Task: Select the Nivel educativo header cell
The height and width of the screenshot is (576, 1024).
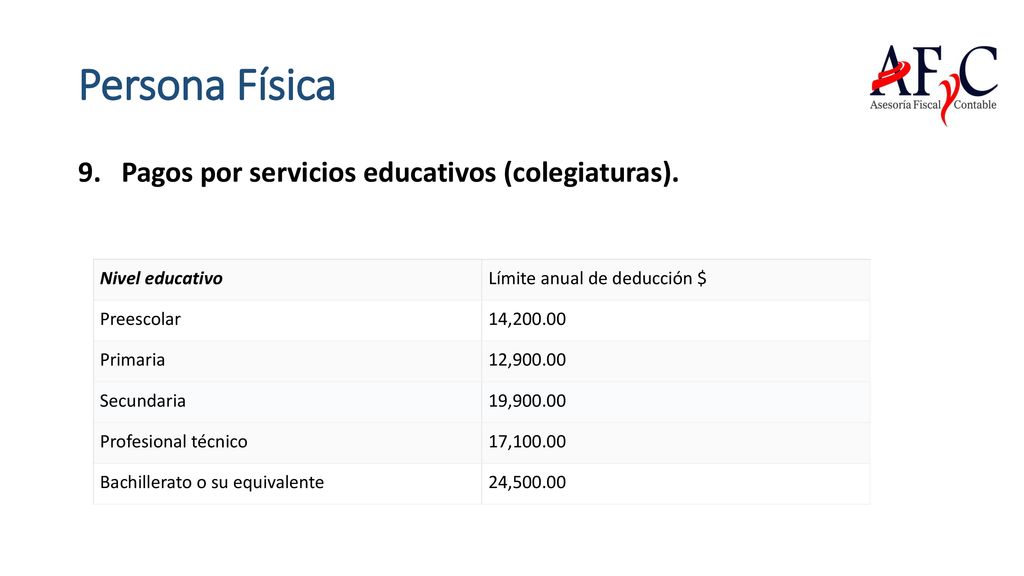Action: point(287,279)
